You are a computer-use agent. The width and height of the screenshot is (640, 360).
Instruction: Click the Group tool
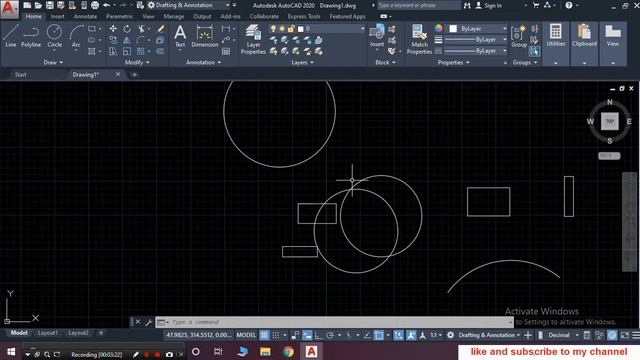[519, 36]
